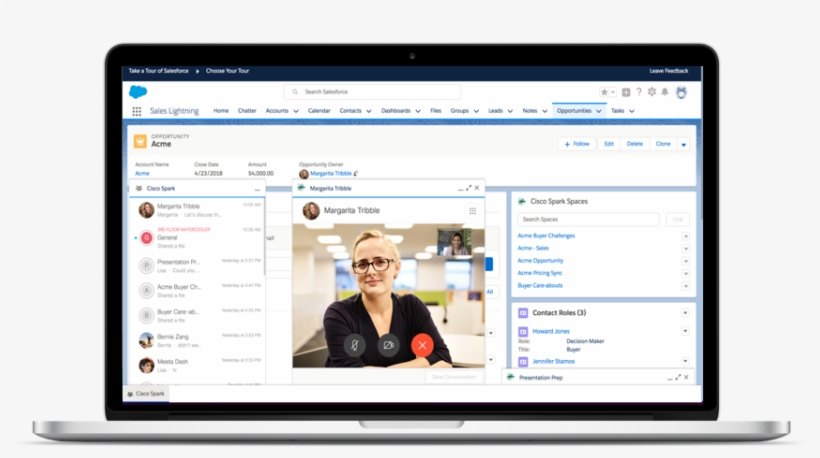Open Contact Roles section dropdown

[x=685, y=313]
